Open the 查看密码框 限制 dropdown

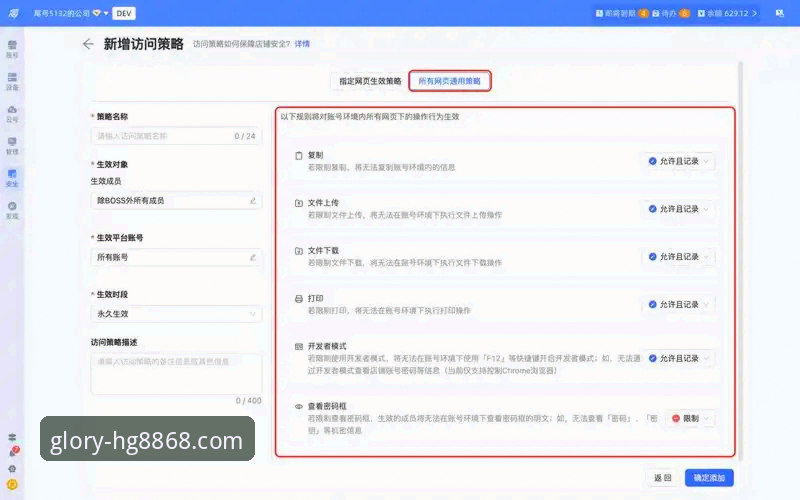(x=690, y=419)
